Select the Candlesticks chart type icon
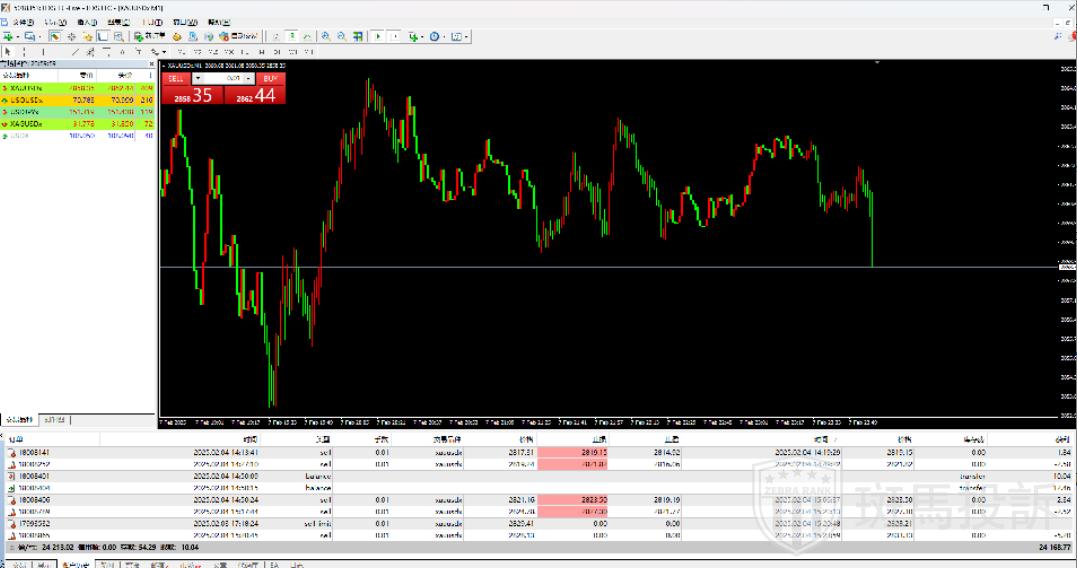The width and height of the screenshot is (1077, 568). (x=292, y=37)
